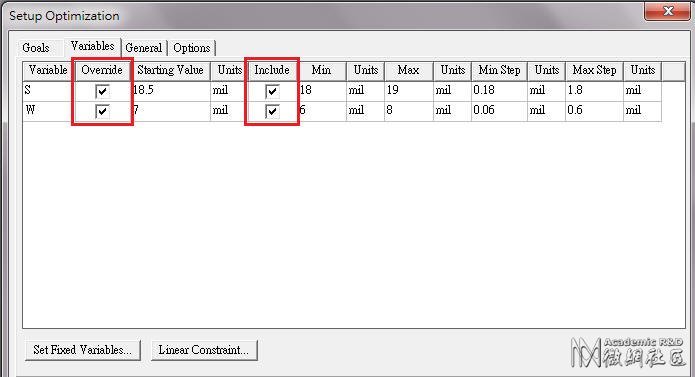The image size is (695, 377).
Task: Uncheck Include checkbox for variable S
Action: (x=272, y=91)
